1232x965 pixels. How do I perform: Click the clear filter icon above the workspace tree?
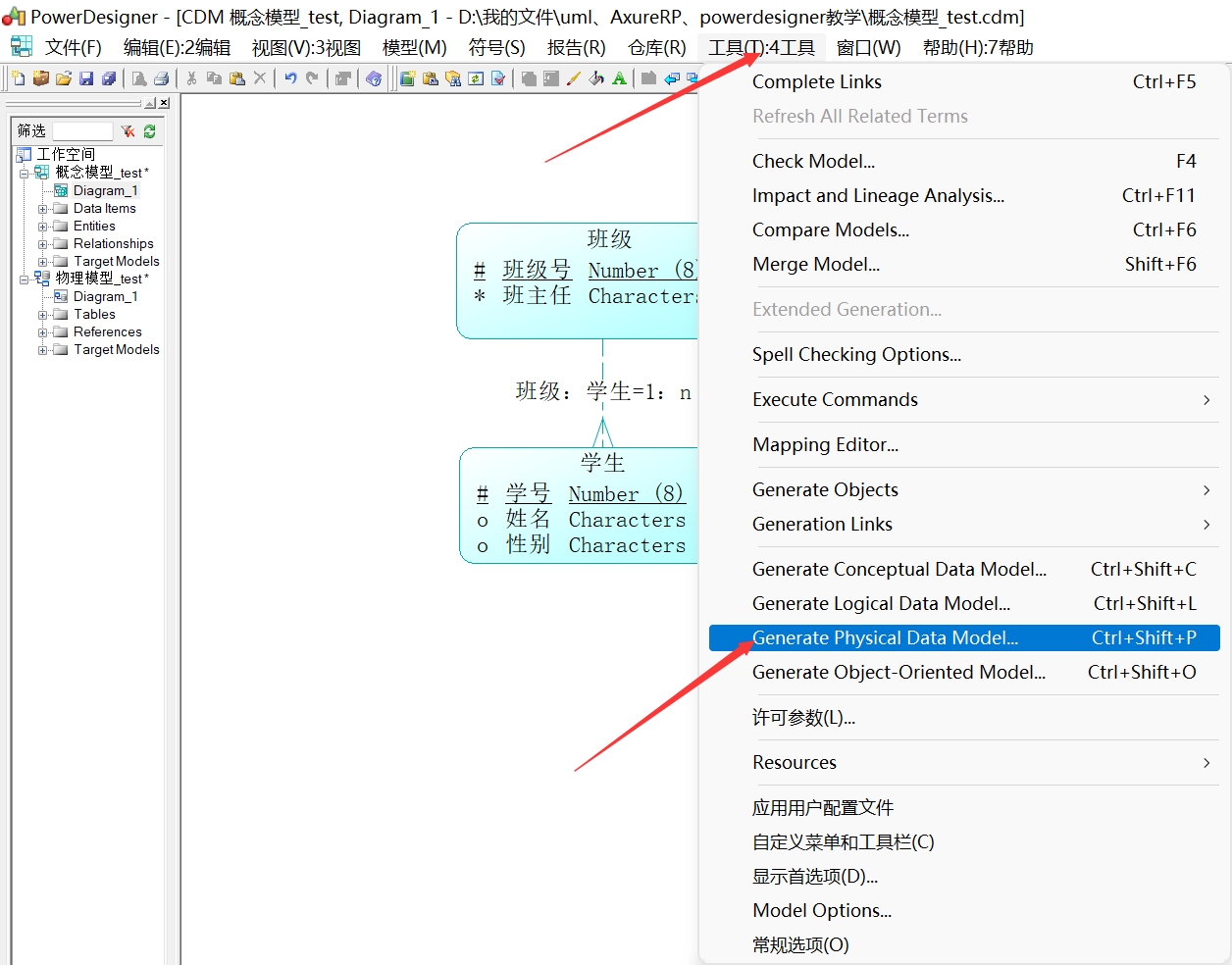tap(128, 130)
